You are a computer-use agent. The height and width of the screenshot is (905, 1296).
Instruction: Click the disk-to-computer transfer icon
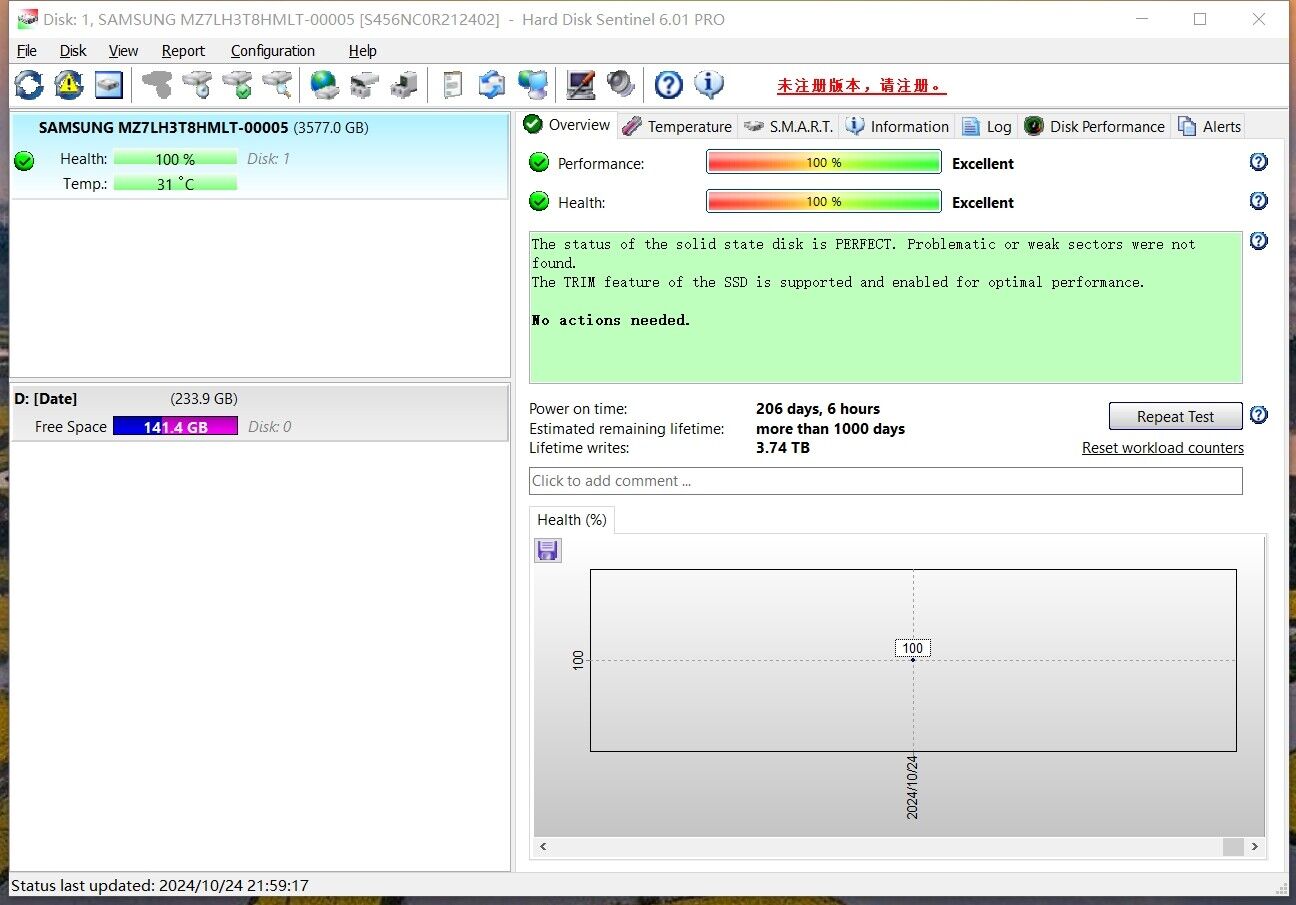(404, 85)
